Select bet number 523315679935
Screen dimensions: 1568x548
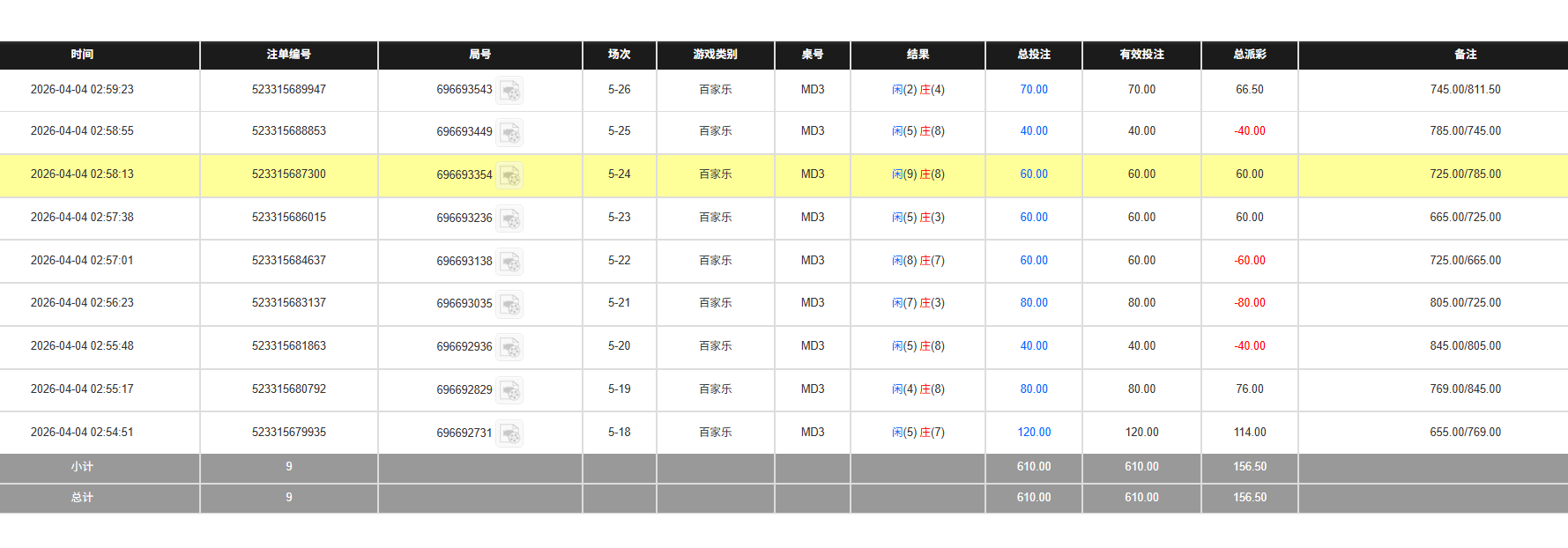(x=289, y=433)
